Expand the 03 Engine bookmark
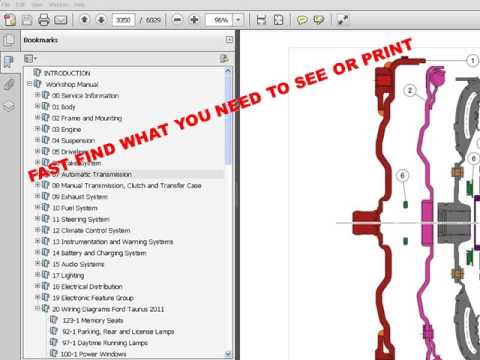The height and width of the screenshot is (360, 480). pos(38,129)
